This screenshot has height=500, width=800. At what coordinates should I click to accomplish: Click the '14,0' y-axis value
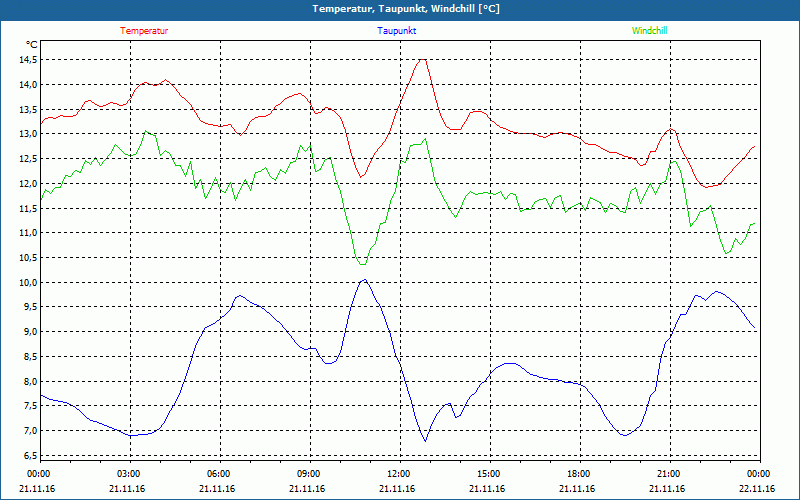click(x=29, y=85)
